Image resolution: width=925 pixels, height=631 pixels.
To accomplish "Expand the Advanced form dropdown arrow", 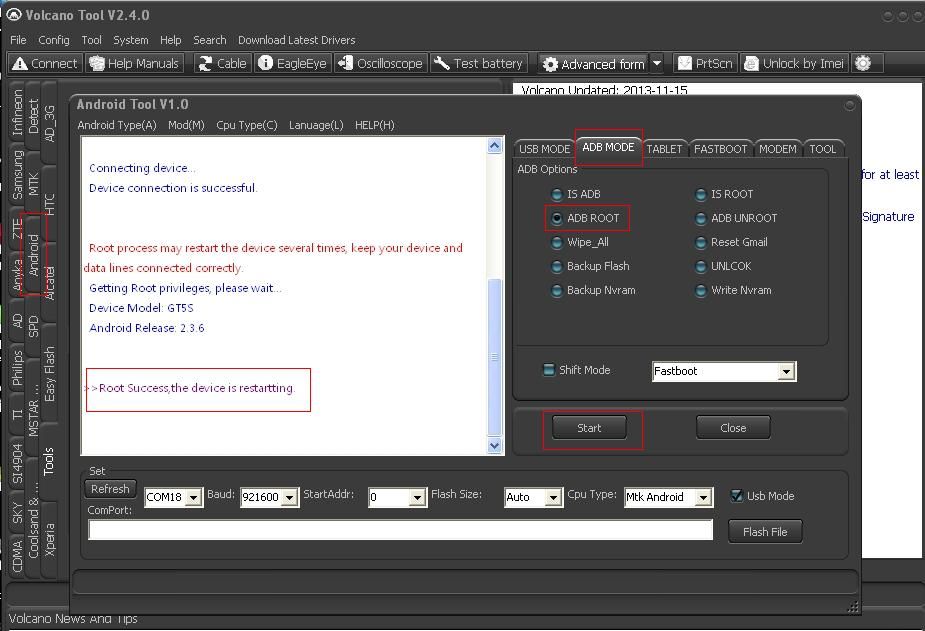I will click(657, 64).
